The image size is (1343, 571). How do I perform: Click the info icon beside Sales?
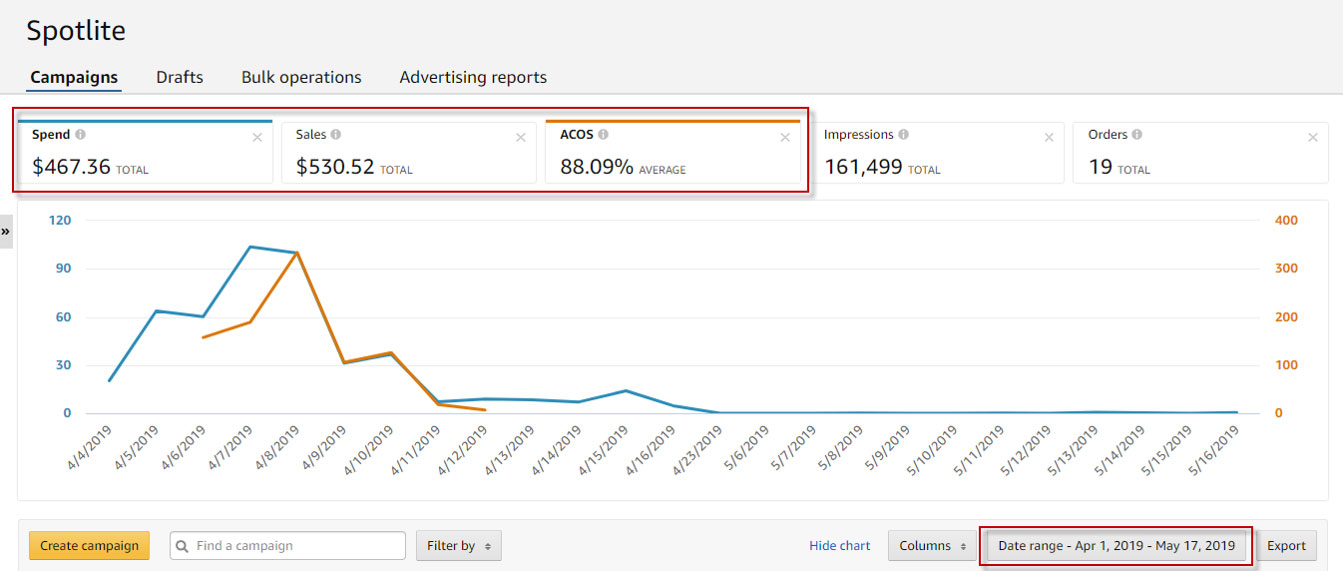click(336, 135)
